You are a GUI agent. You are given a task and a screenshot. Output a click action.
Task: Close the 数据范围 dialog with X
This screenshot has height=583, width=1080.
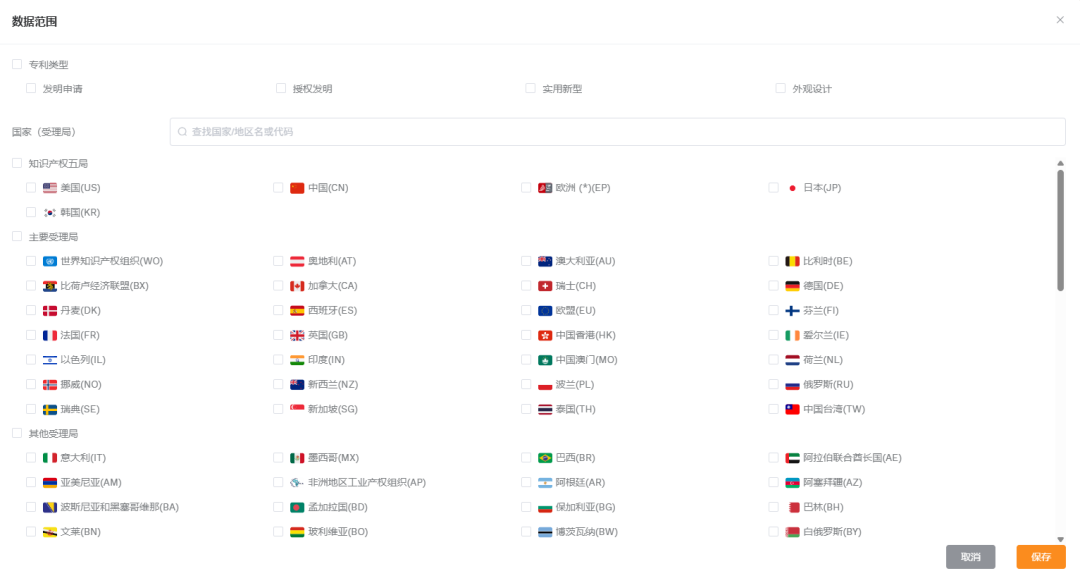coord(1060,20)
